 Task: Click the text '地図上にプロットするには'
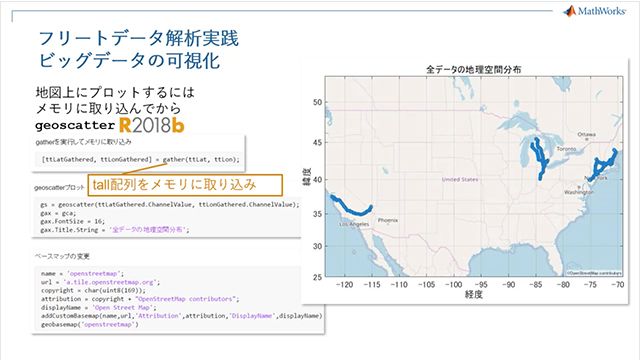(115, 92)
